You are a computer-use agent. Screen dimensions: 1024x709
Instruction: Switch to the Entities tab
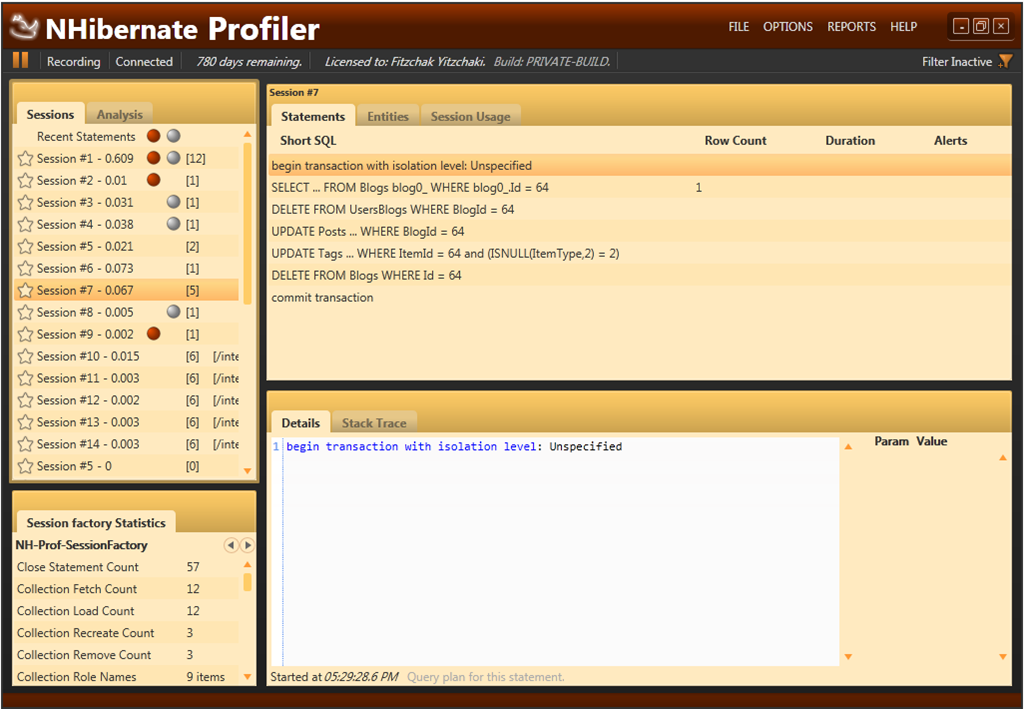click(x=388, y=116)
